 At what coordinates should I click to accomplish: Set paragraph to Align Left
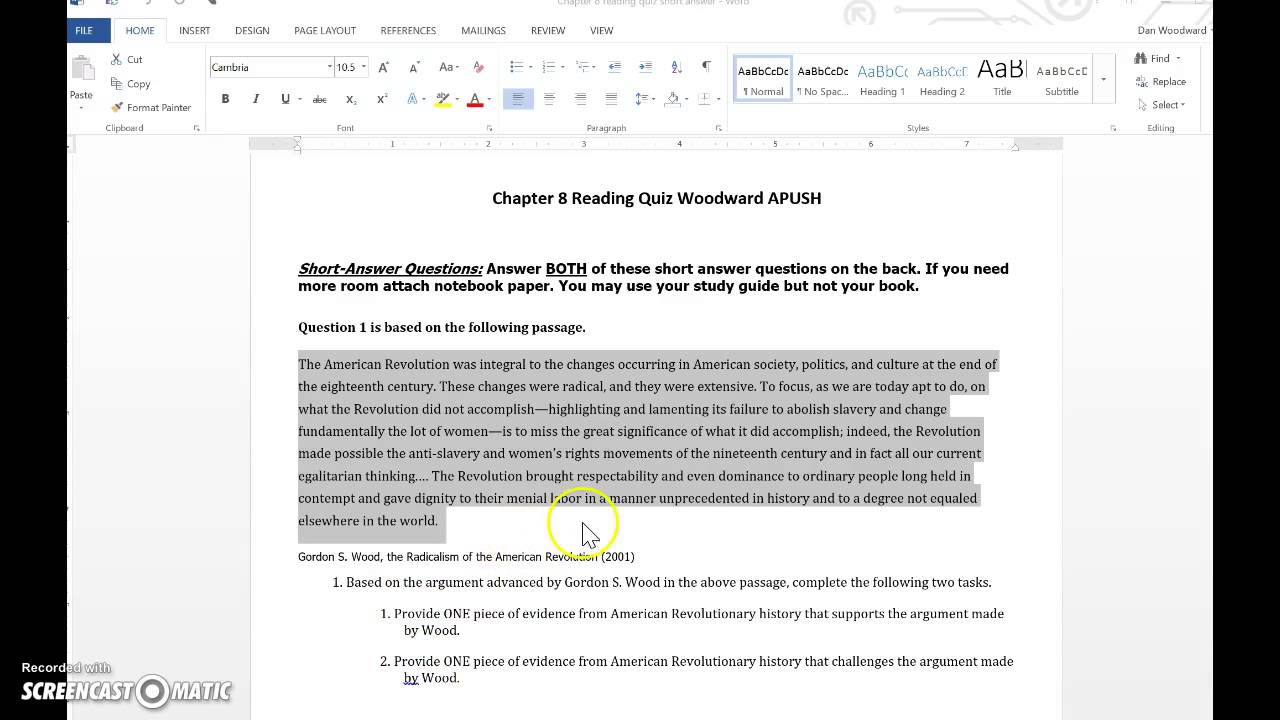tap(518, 99)
